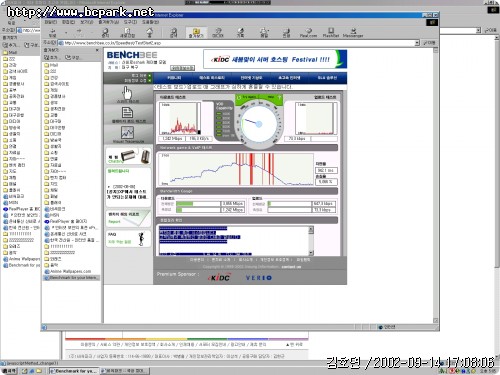Screen dimensions: 500x375
Task: Click the speedometer dial gauge
Action: (259, 124)
